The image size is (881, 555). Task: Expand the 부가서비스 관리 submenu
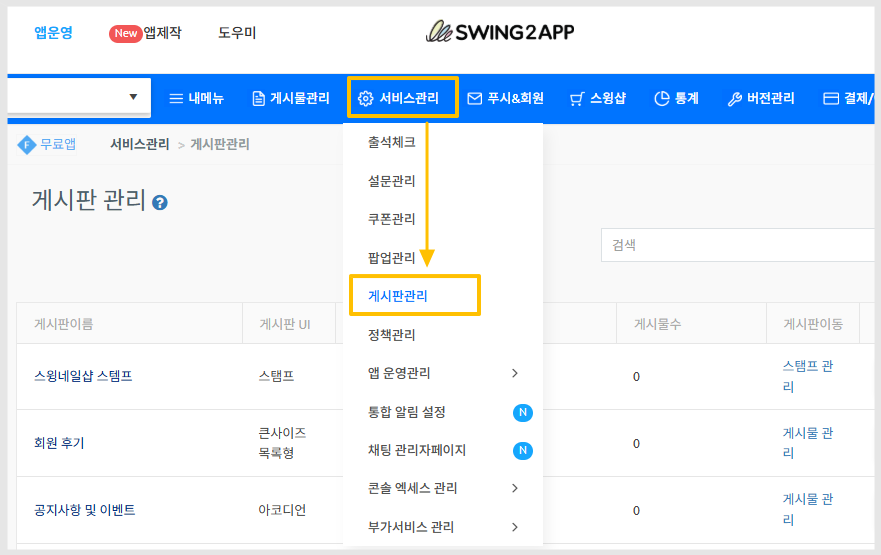pyautogui.click(x=515, y=527)
